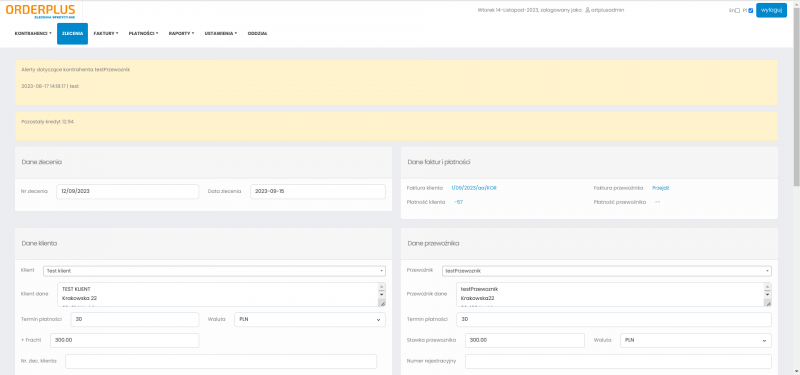Open client invoice link 1/09/2023/aa/KOR

click(x=474, y=188)
